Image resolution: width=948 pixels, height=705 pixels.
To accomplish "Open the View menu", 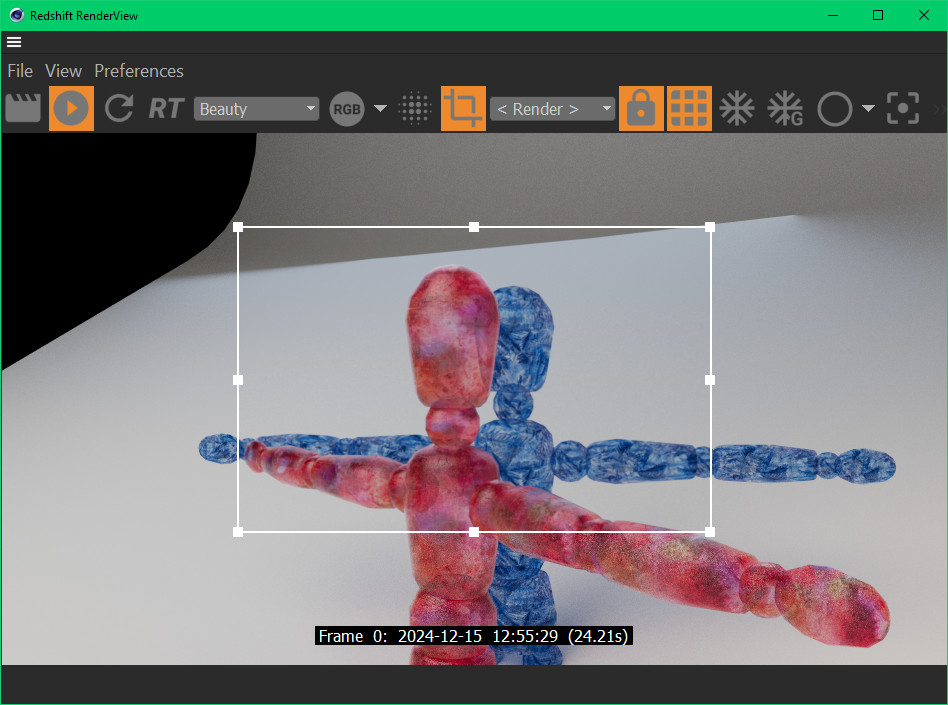I will pyautogui.click(x=63, y=71).
